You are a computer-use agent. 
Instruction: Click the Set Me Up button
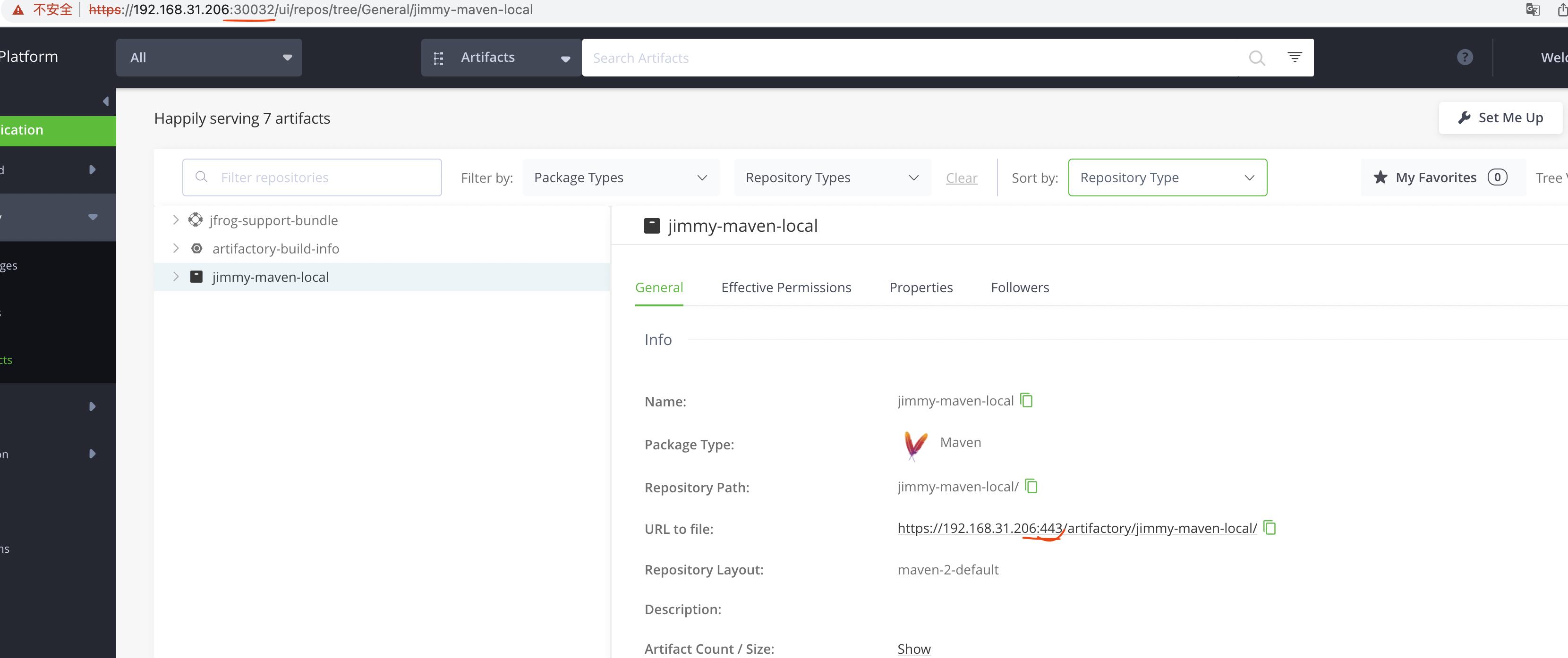(x=1500, y=118)
